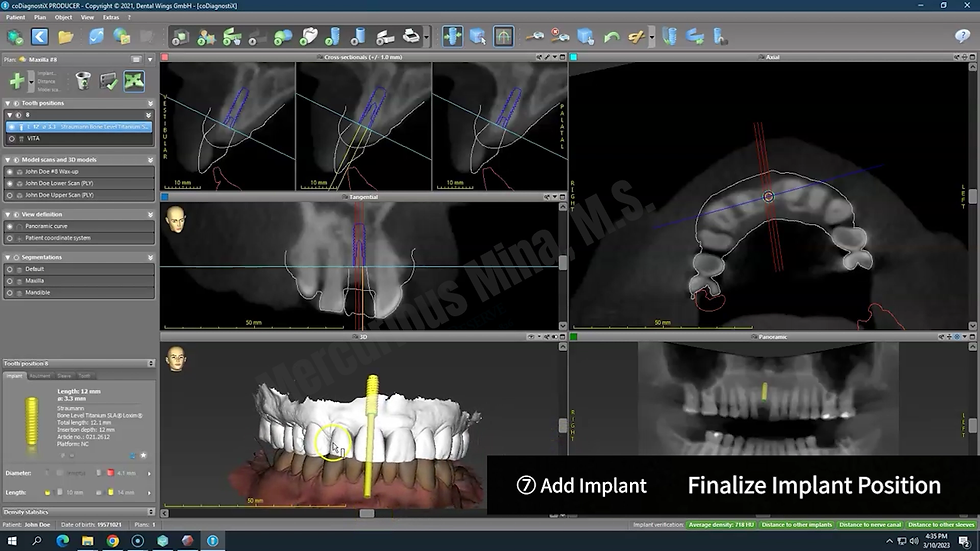The height and width of the screenshot is (551, 980).
Task: Click the green plus add-object icon
Action: (x=17, y=81)
